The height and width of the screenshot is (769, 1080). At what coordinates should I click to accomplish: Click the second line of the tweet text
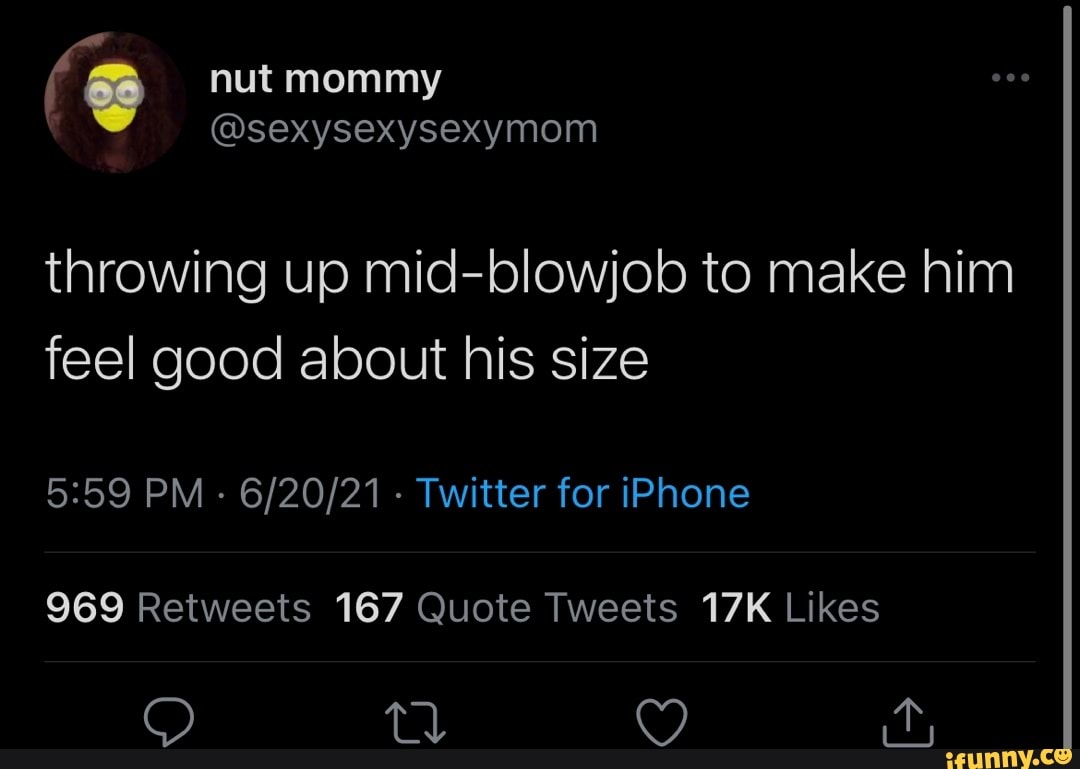tap(347, 359)
